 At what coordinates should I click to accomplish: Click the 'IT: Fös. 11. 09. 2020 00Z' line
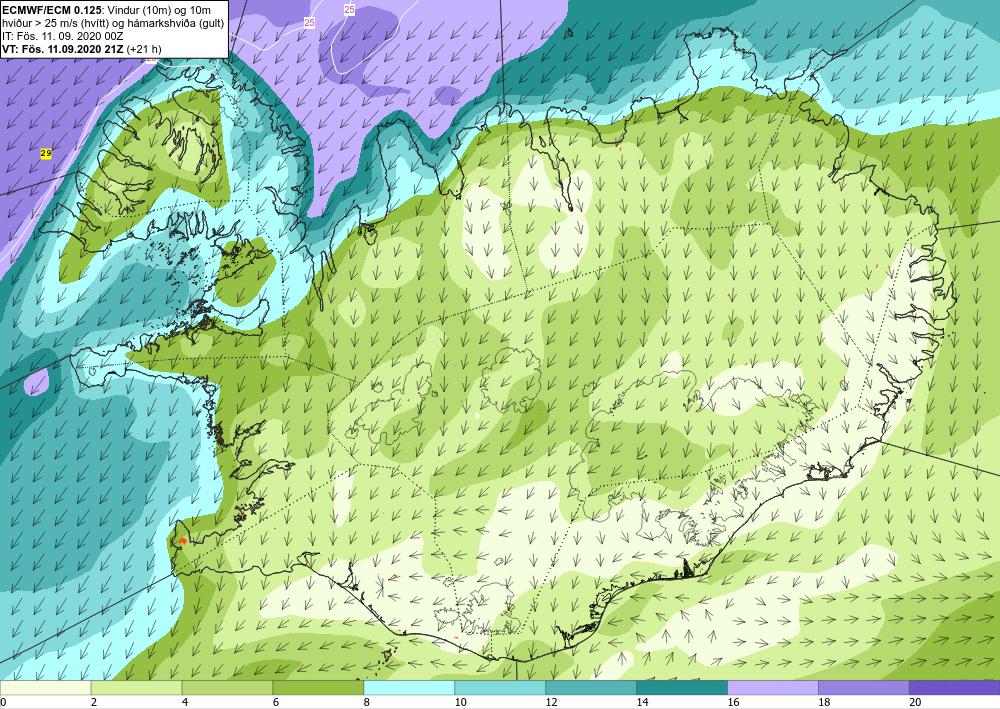(x=62, y=36)
